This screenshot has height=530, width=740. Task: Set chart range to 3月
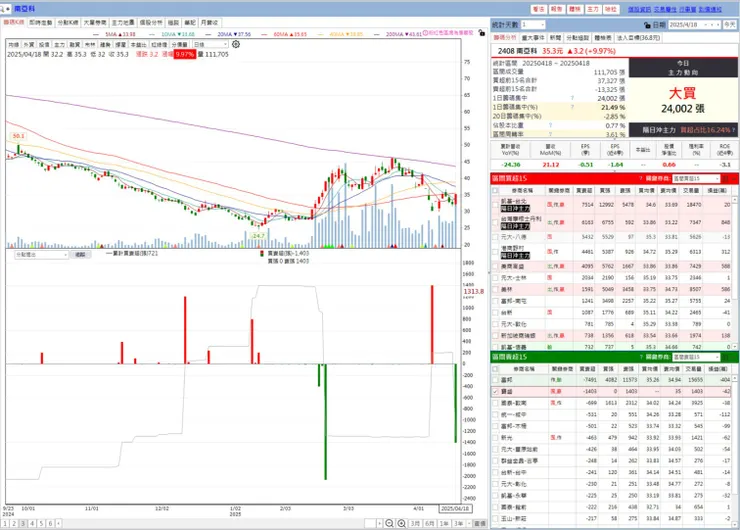tap(415, 523)
